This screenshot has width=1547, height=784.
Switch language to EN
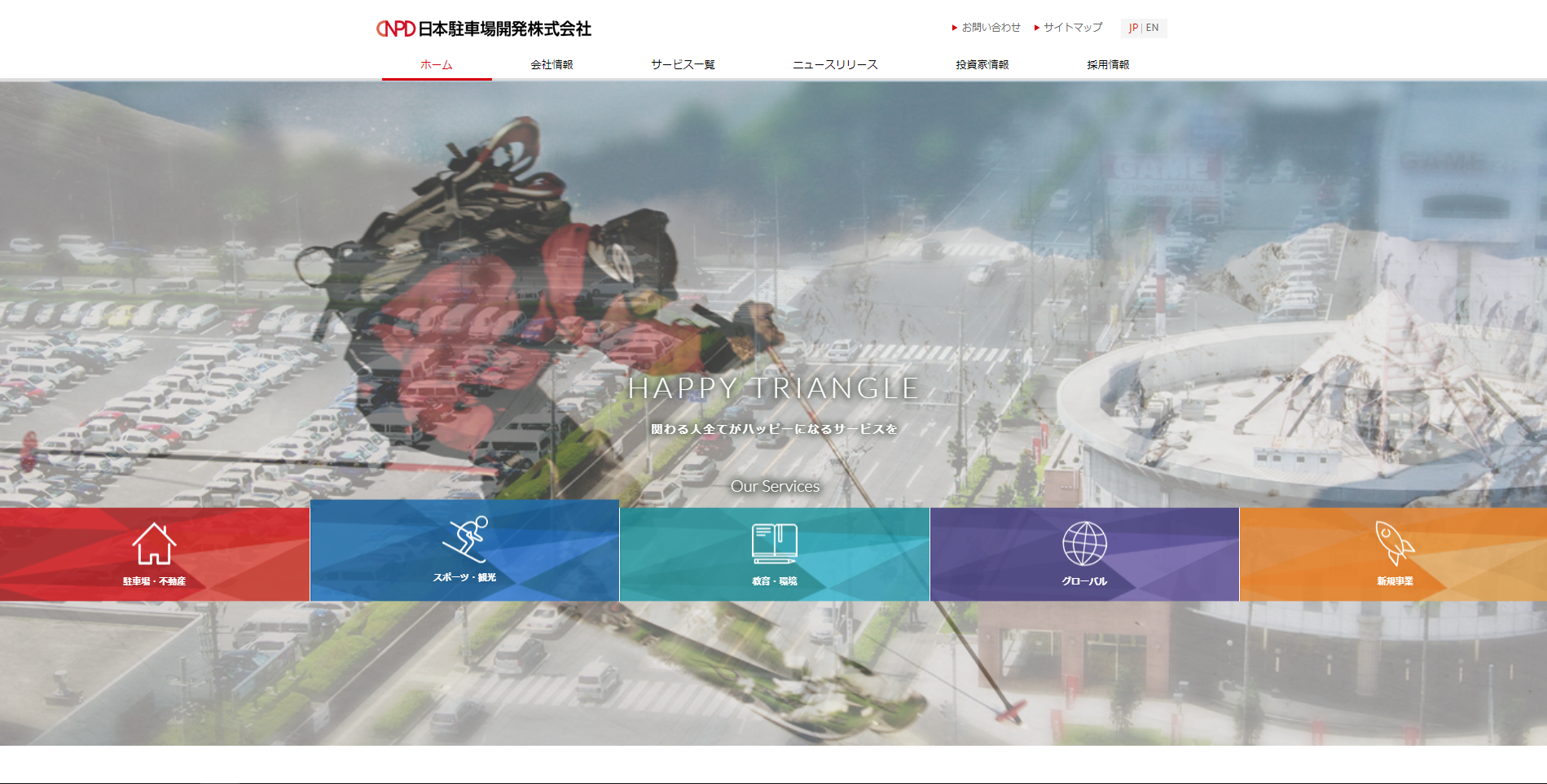click(x=1152, y=28)
